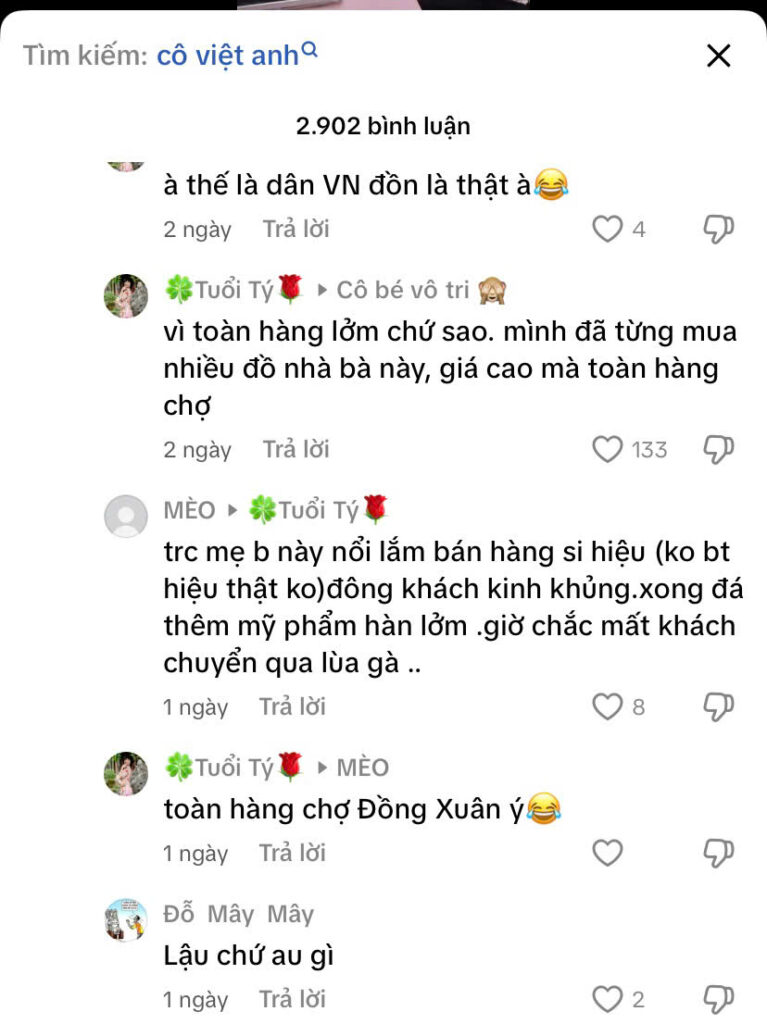
Task: Like the 'toàn hàng chợ Đồng Xuân' comment
Action: tap(607, 853)
